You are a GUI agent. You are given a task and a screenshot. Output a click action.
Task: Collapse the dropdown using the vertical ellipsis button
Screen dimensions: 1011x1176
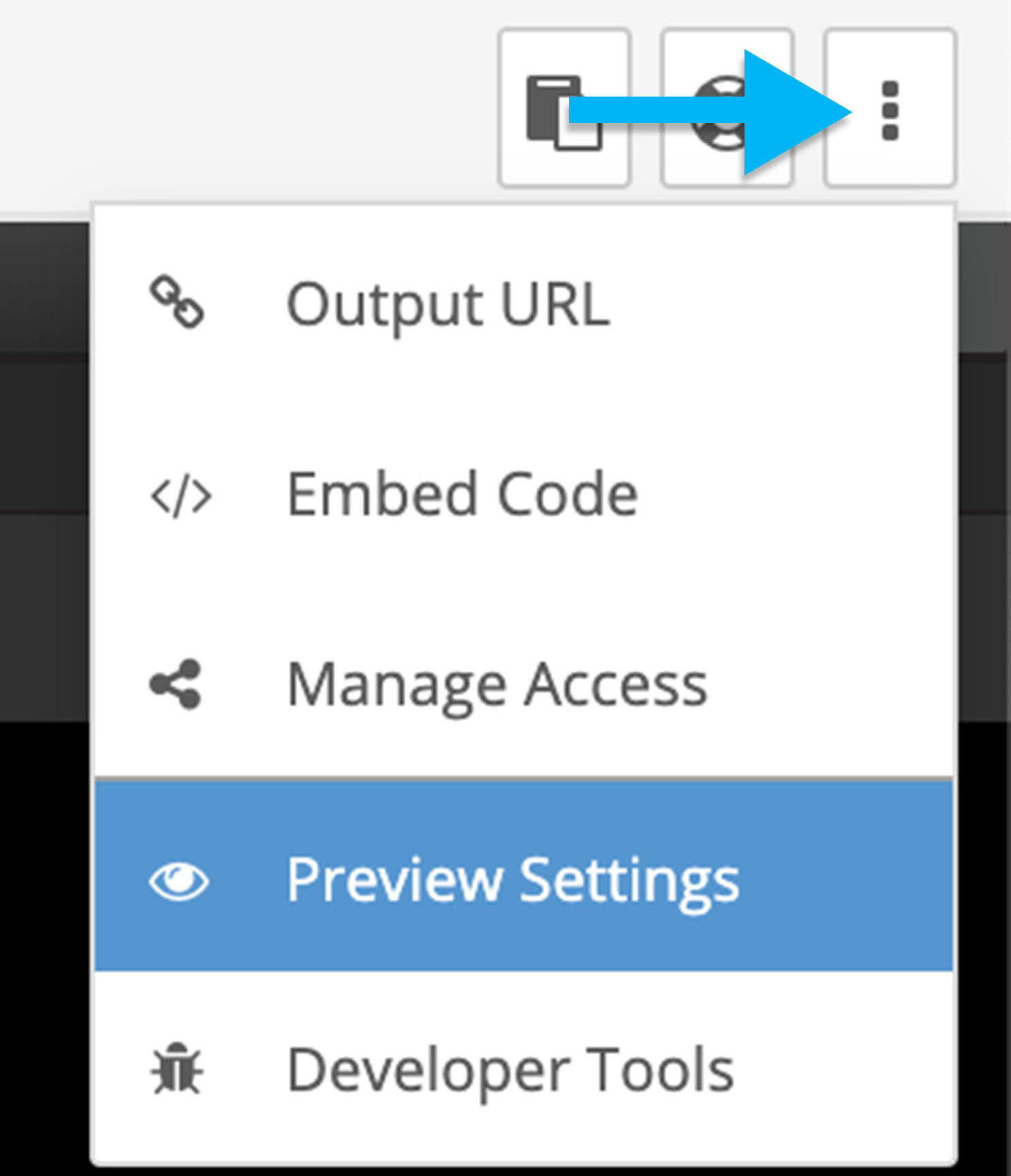tap(890, 107)
